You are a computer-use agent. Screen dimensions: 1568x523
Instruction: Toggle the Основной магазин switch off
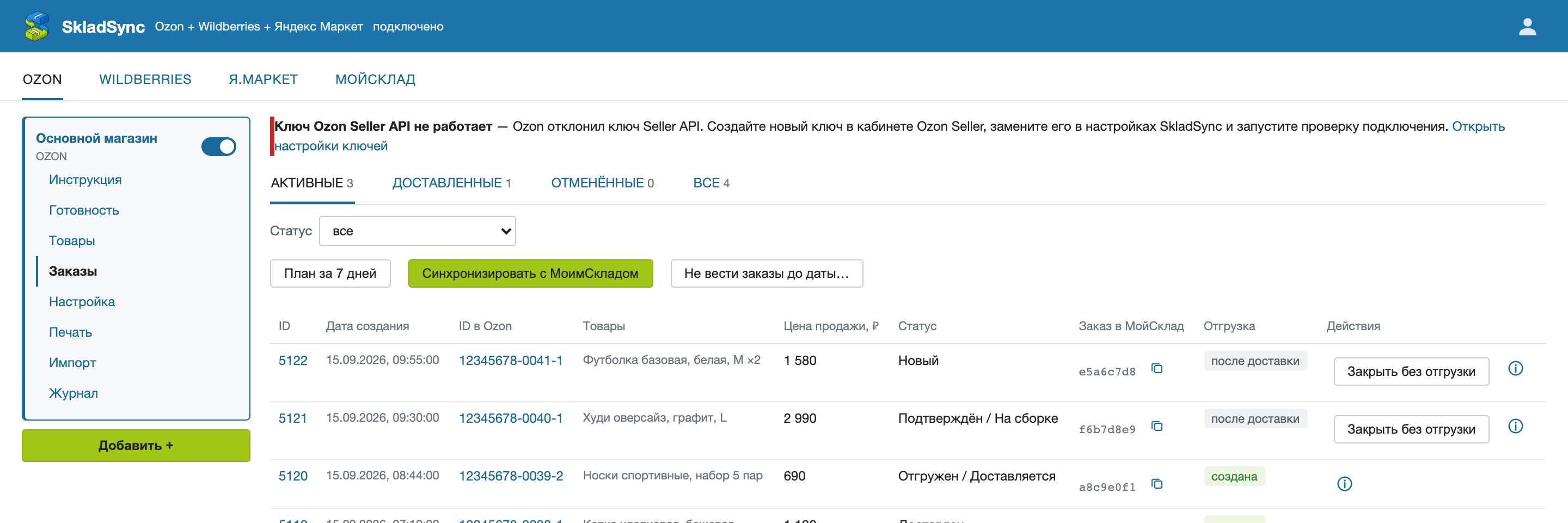[218, 147]
